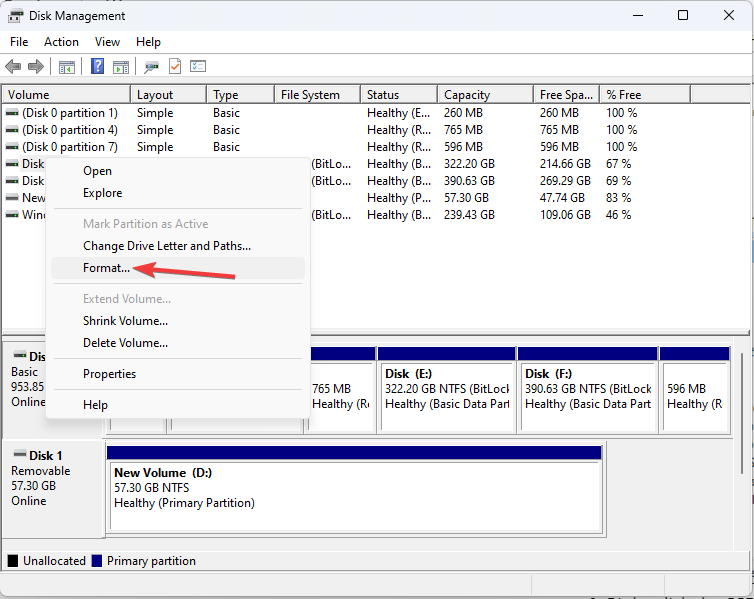Click the black Unallocated legend swatch
The image size is (754, 599).
(x=13, y=561)
